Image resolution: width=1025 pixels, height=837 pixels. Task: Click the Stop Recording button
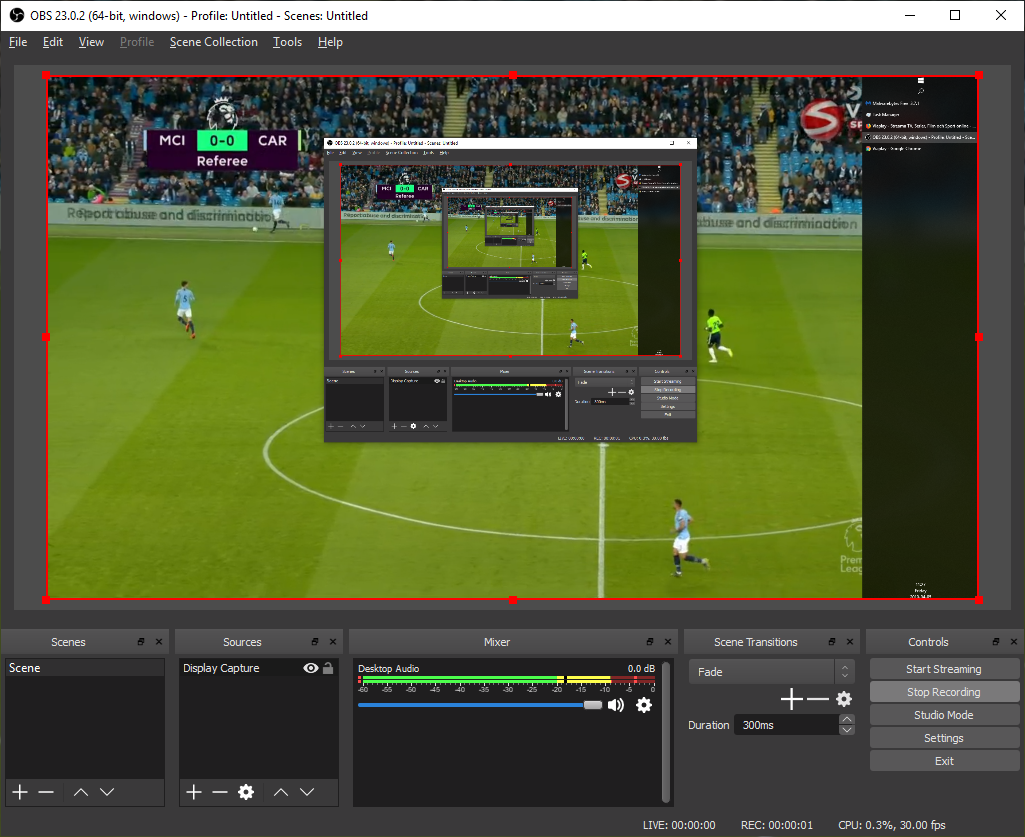(944, 692)
